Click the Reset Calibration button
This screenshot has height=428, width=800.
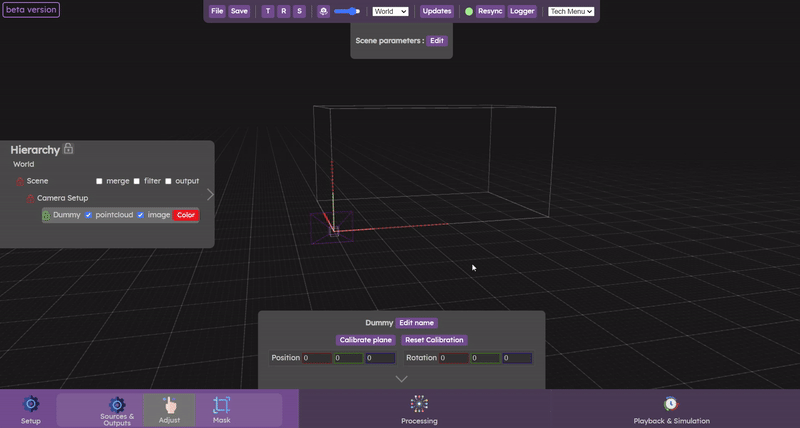pyautogui.click(x=433, y=340)
